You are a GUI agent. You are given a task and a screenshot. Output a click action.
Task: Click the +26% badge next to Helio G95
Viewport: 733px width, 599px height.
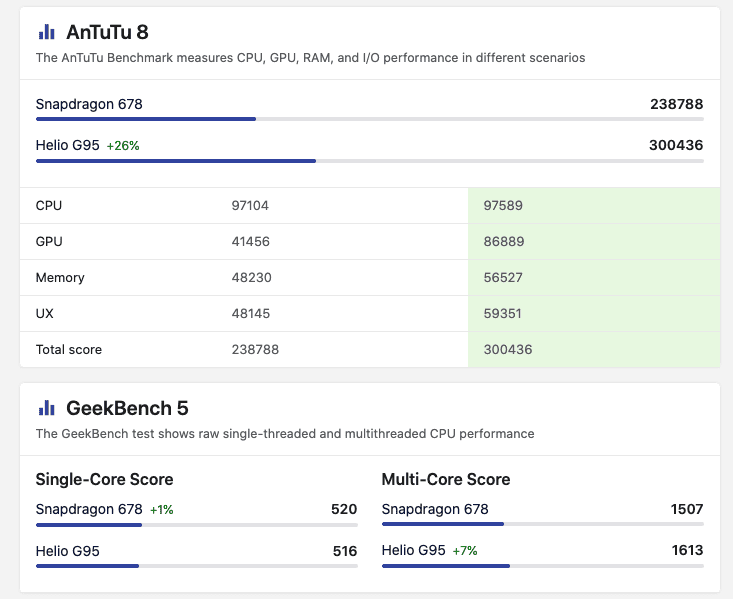tap(123, 146)
